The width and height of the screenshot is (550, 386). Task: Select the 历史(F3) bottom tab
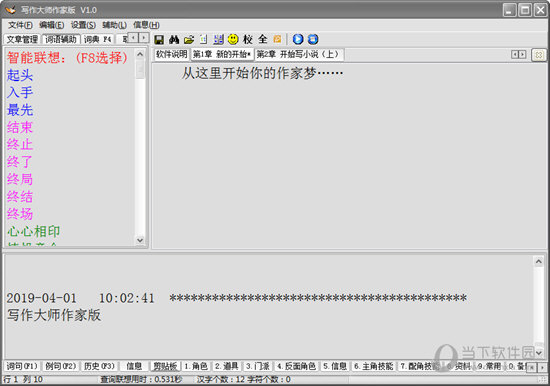click(99, 366)
